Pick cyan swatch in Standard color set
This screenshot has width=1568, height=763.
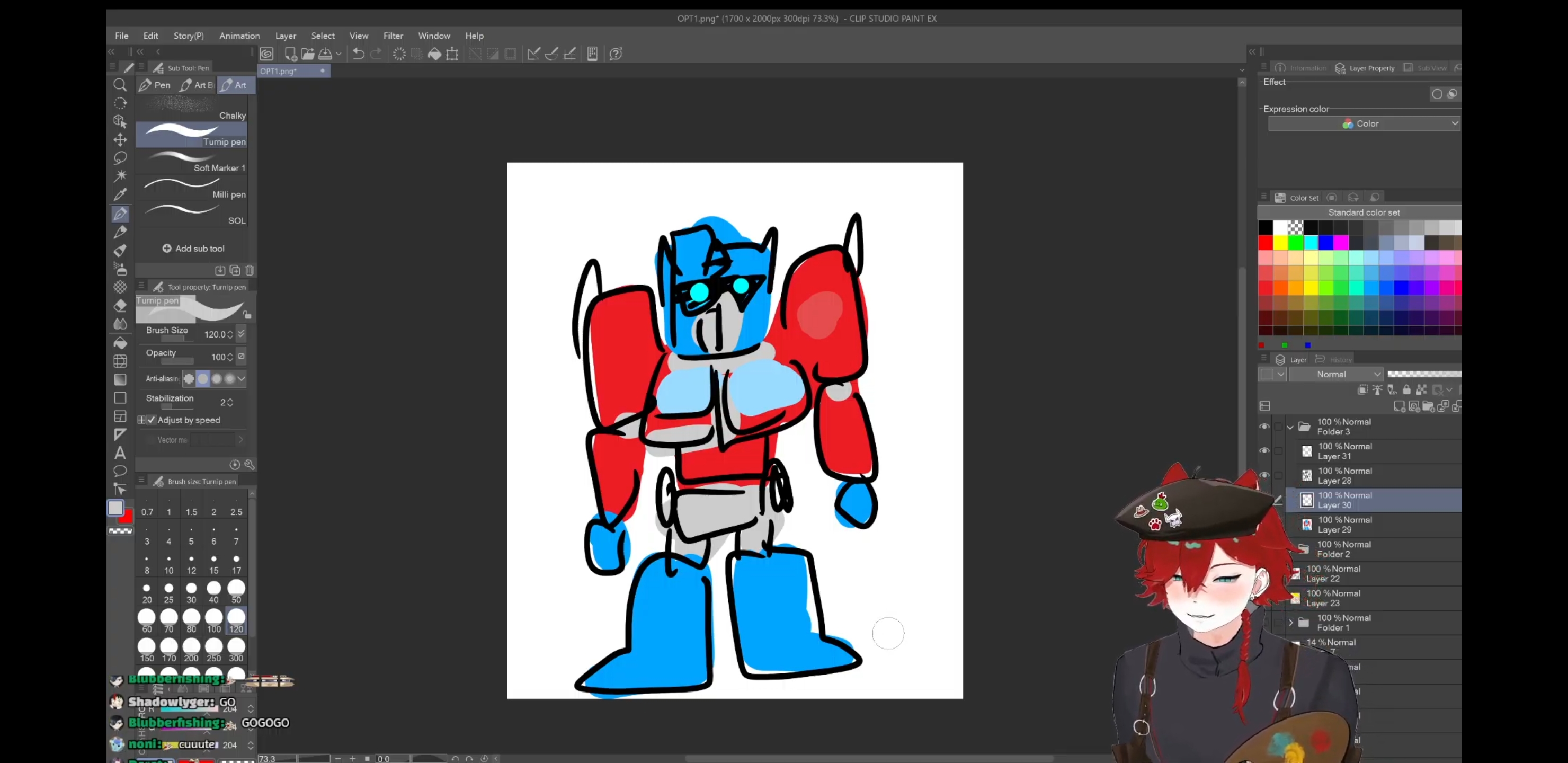point(1311,243)
